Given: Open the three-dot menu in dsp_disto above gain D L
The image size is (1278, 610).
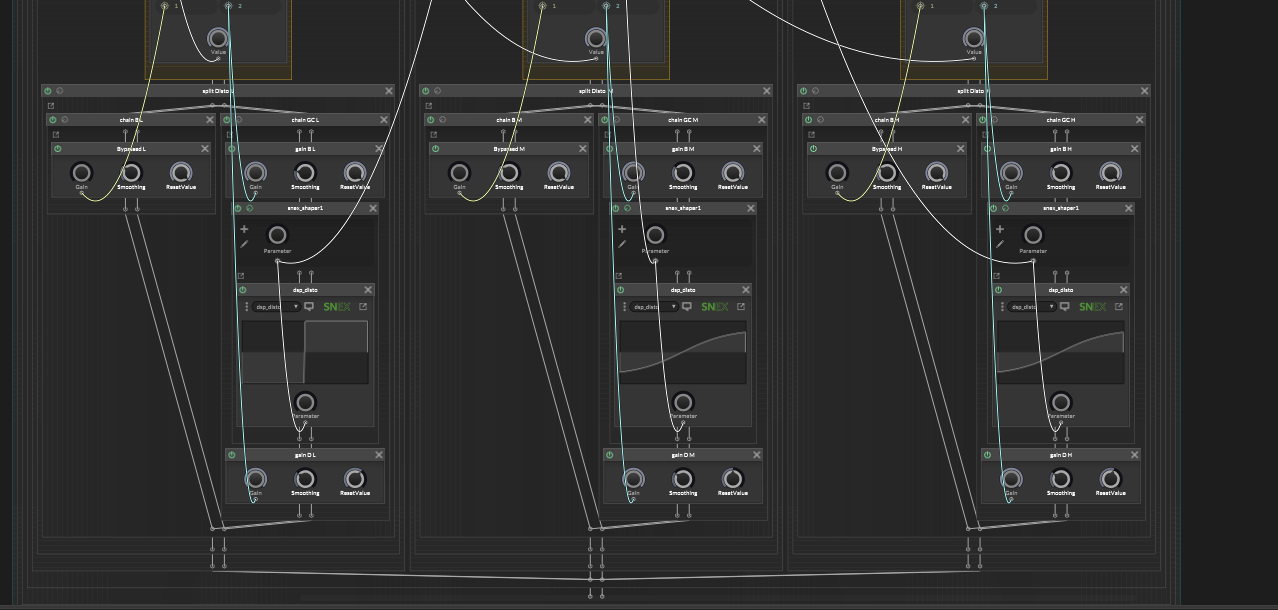Looking at the screenshot, I should 247,307.
